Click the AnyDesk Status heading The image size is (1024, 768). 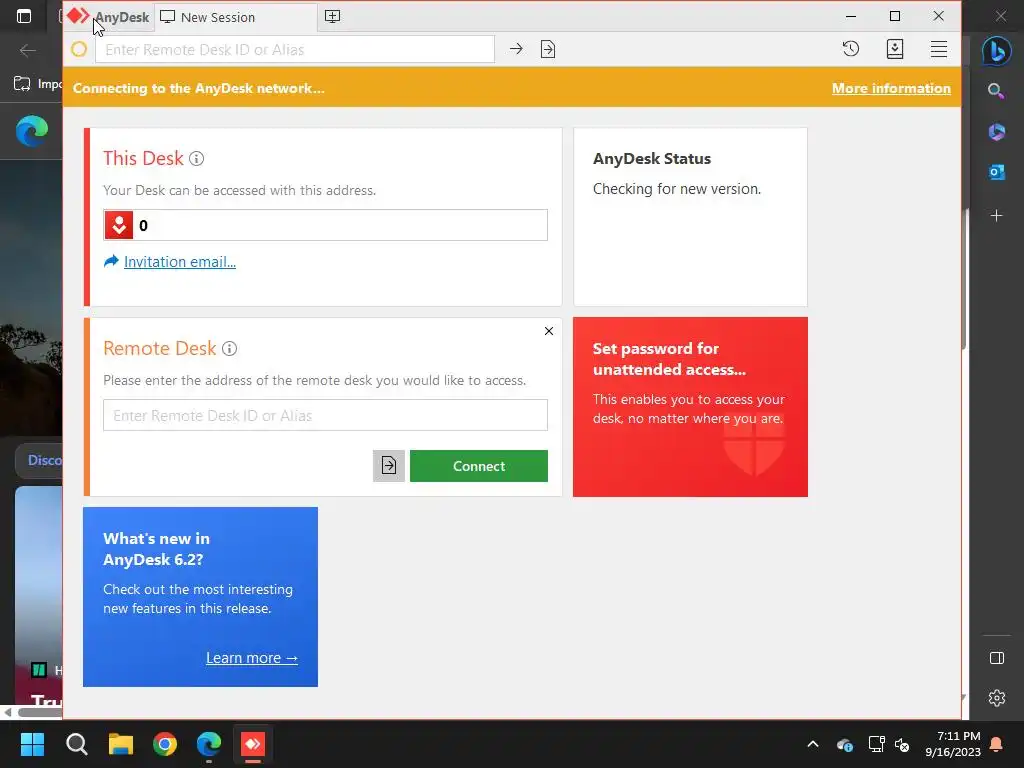coord(652,159)
